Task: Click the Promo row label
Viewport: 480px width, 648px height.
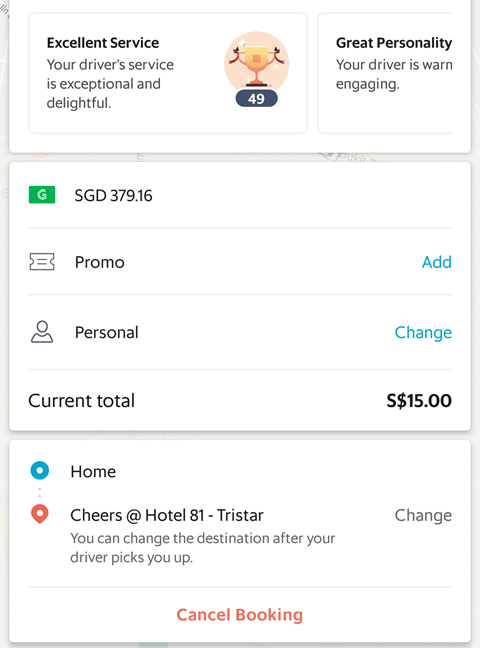Action: pos(100,262)
